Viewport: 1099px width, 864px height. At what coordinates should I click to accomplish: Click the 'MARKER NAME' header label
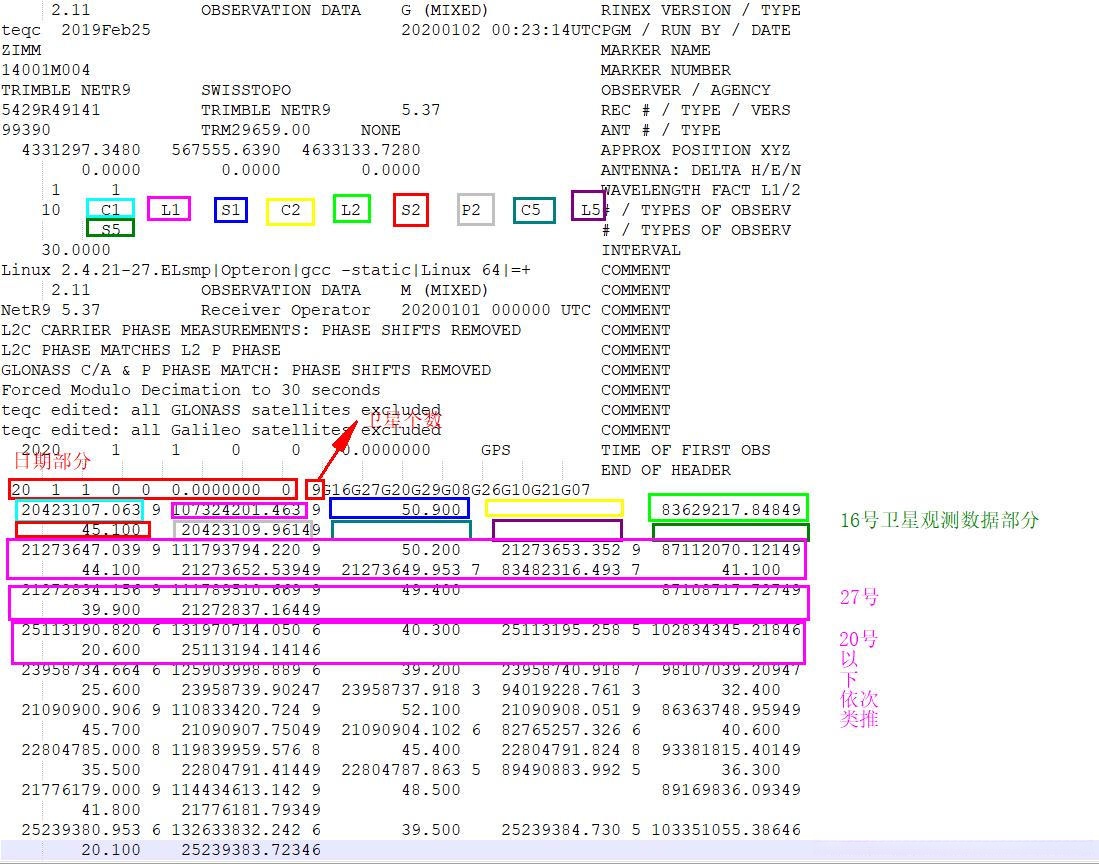655,50
